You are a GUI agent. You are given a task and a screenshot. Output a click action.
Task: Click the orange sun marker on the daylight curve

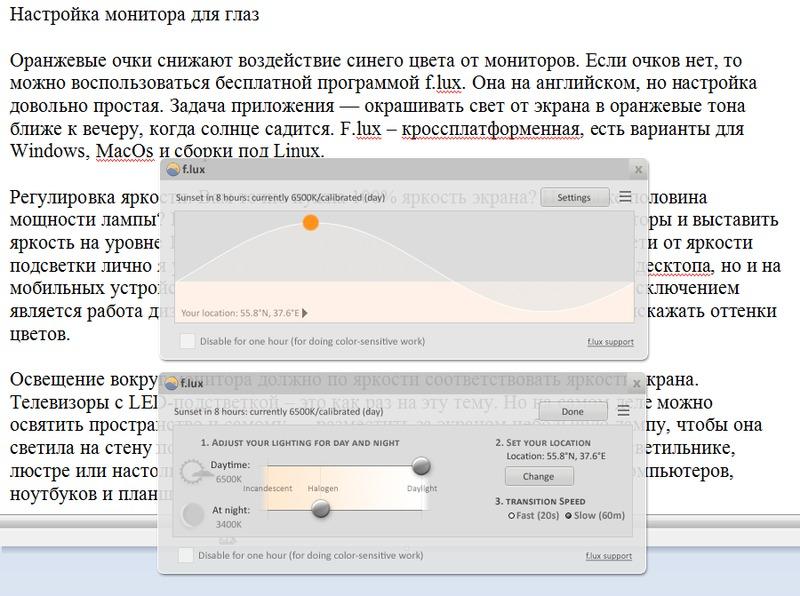pyautogui.click(x=310, y=222)
